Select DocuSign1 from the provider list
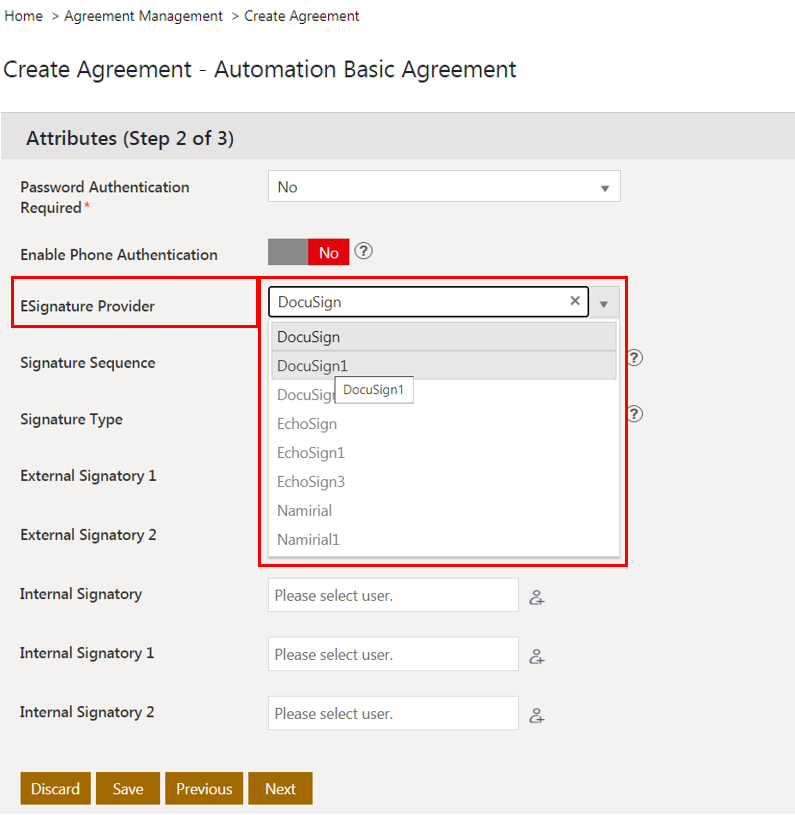 coord(312,366)
